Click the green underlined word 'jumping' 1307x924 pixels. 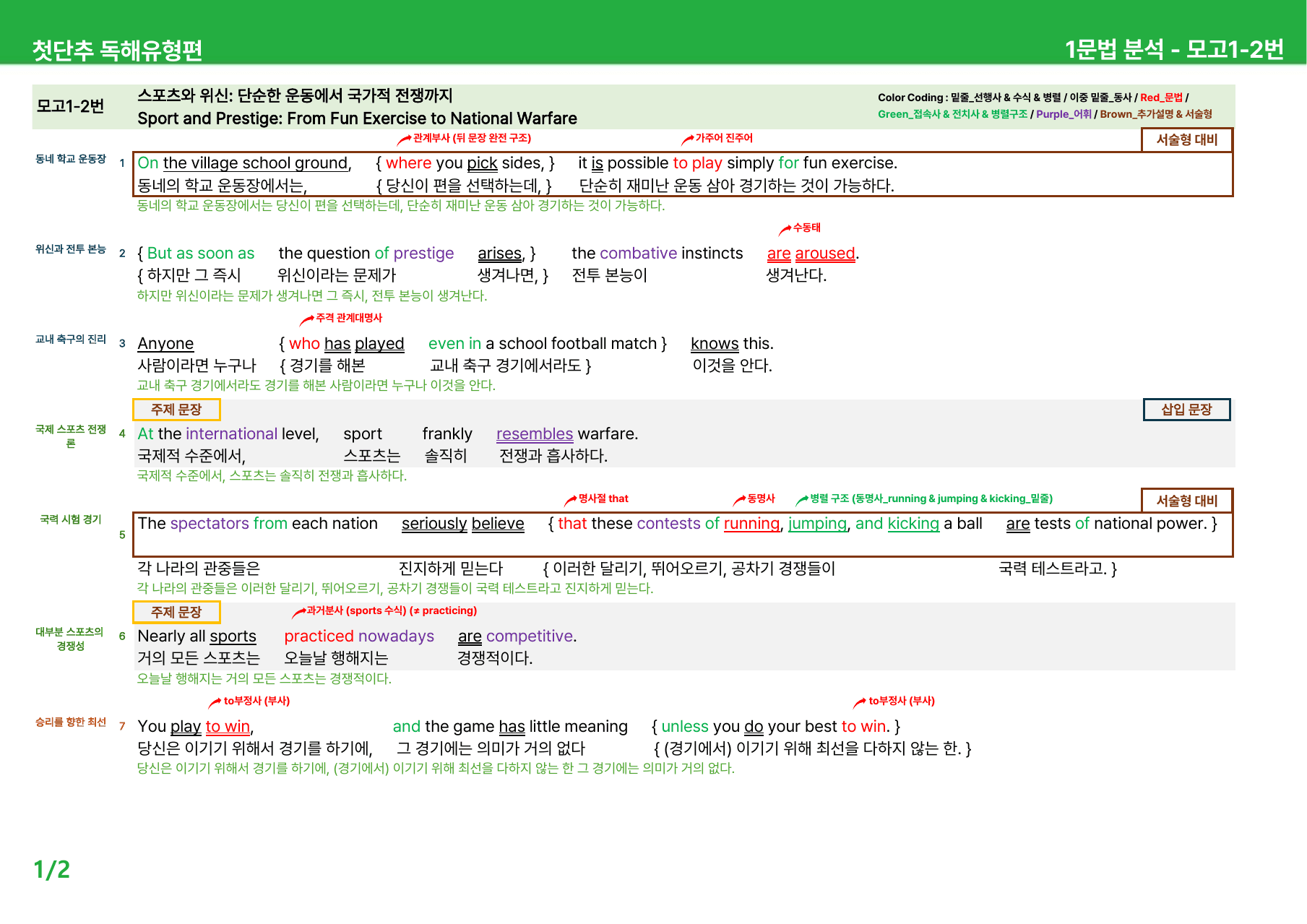pos(817,524)
